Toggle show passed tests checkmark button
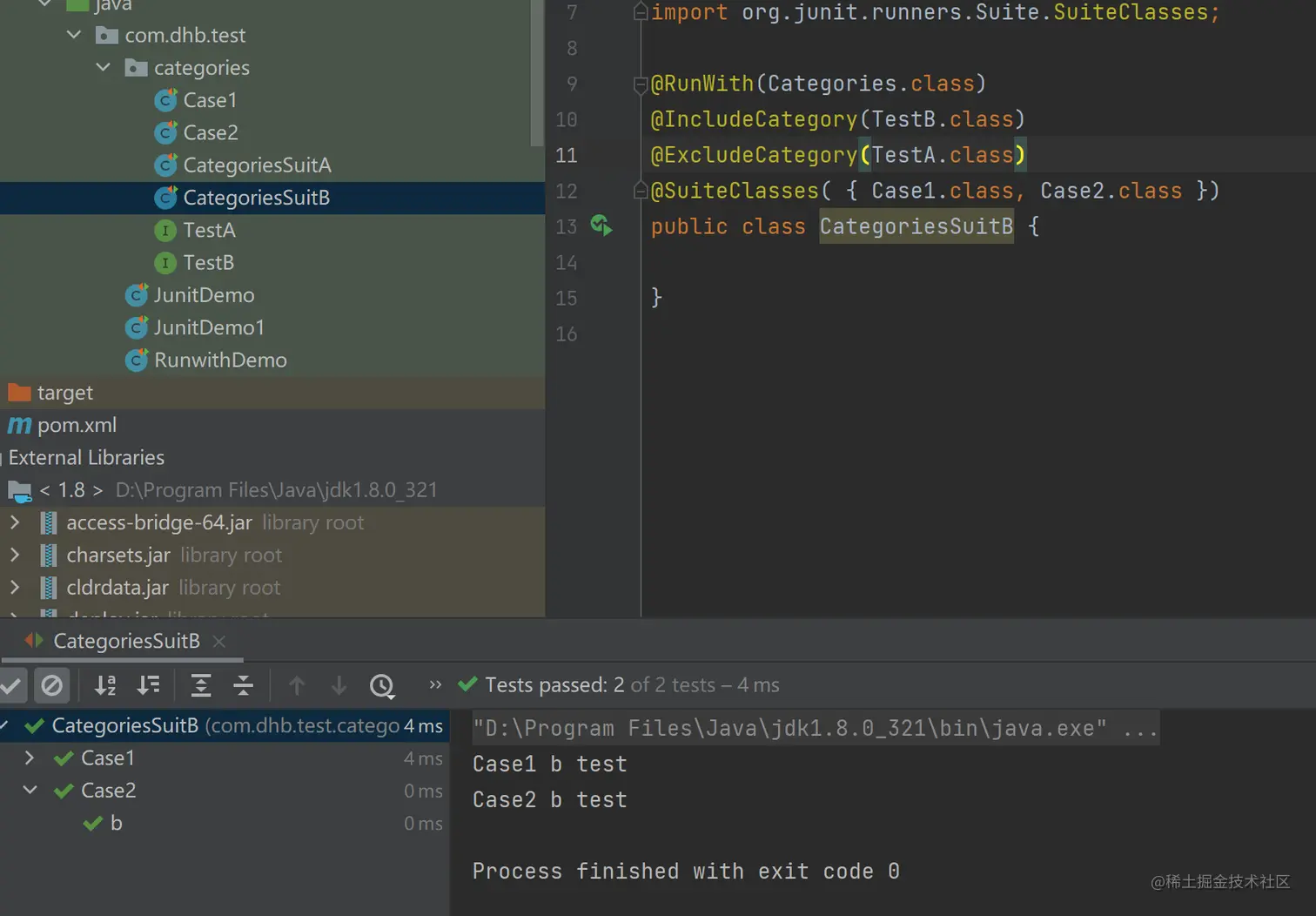Screen dimensions: 1316x916 point(10,686)
